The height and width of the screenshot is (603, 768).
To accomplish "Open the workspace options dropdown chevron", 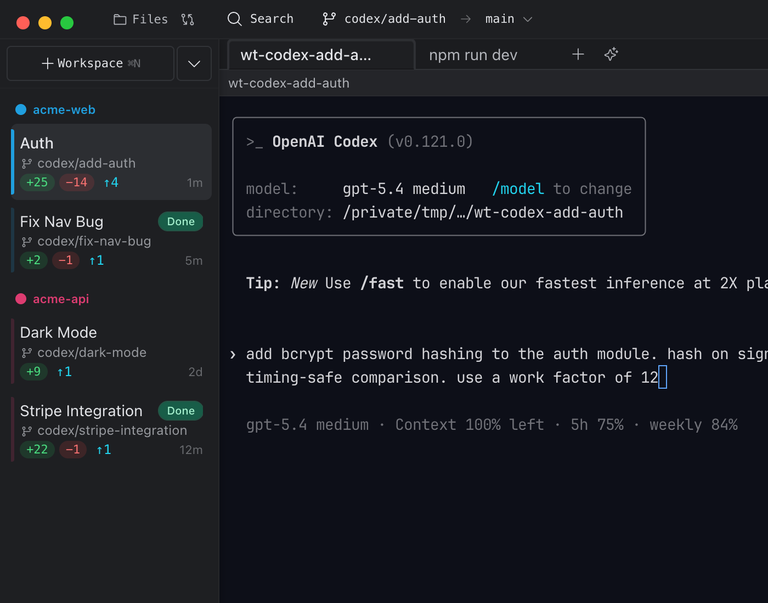I will tap(194, 64).
